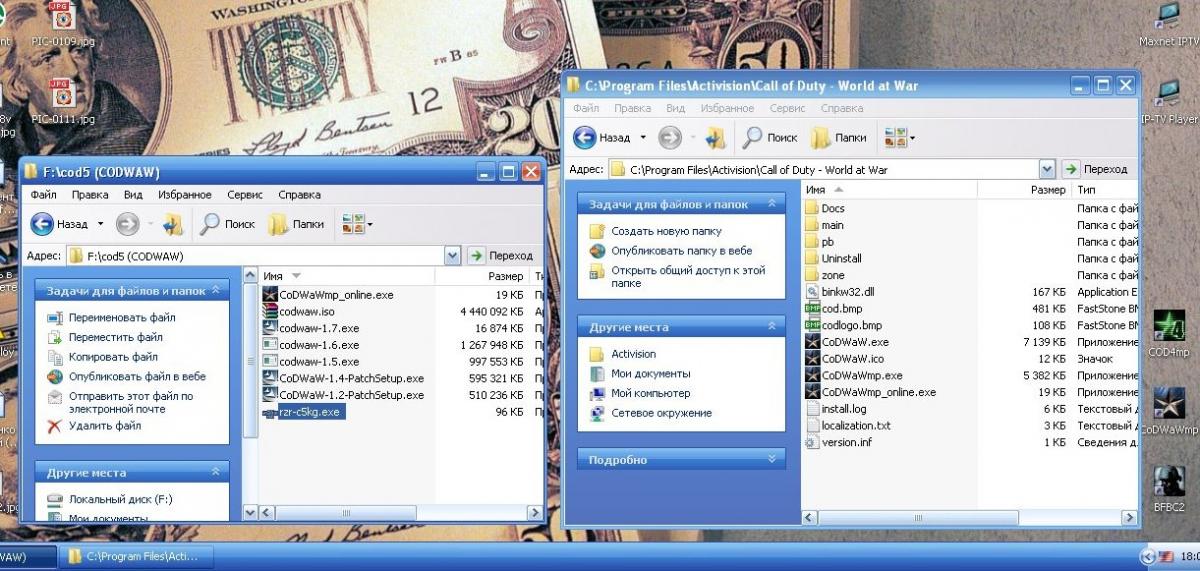Open Поиск search in the World at War window
Viewport: 1200px width, 571px height.
tap(769, 137)
